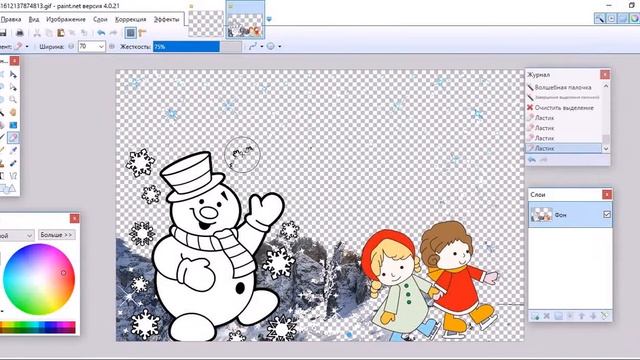Add a new layer in Layers panel
Image resolution: width=640 pixels, height=360 pixels.
point(535,316)
